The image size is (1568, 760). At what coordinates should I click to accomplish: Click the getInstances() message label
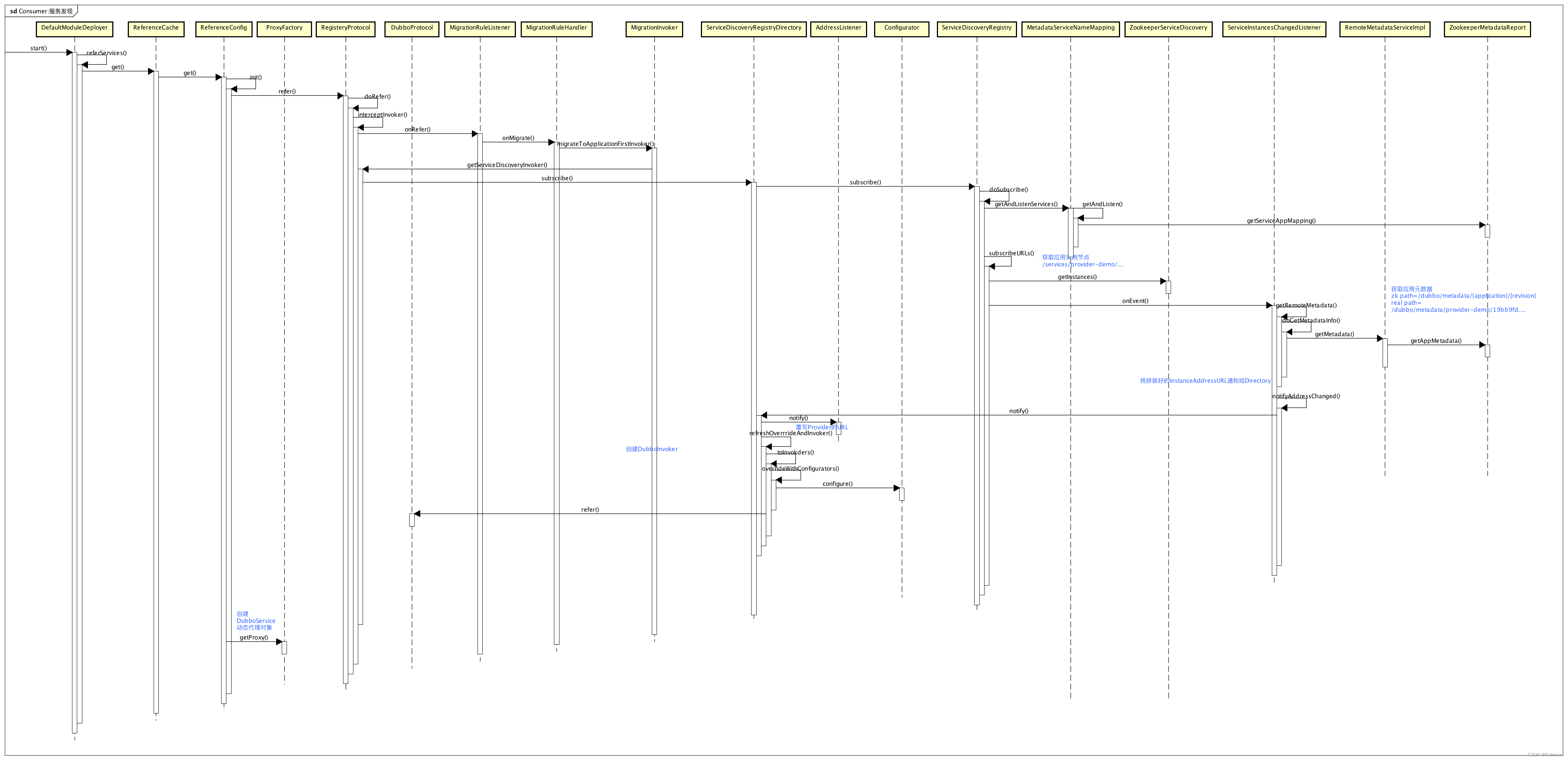[x=1077, y=276]
